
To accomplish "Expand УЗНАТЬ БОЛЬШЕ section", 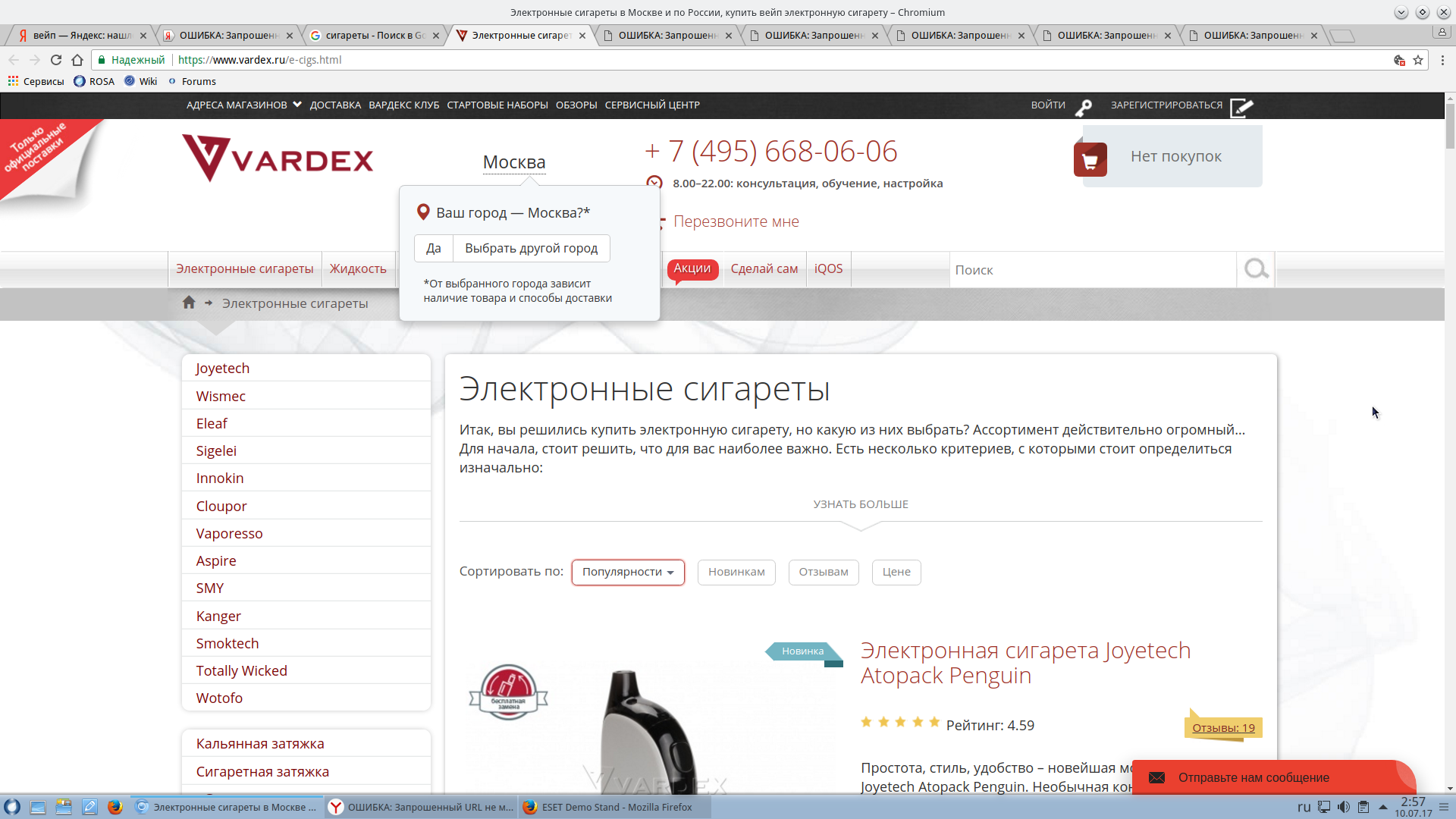I will (x=860, y=504).
